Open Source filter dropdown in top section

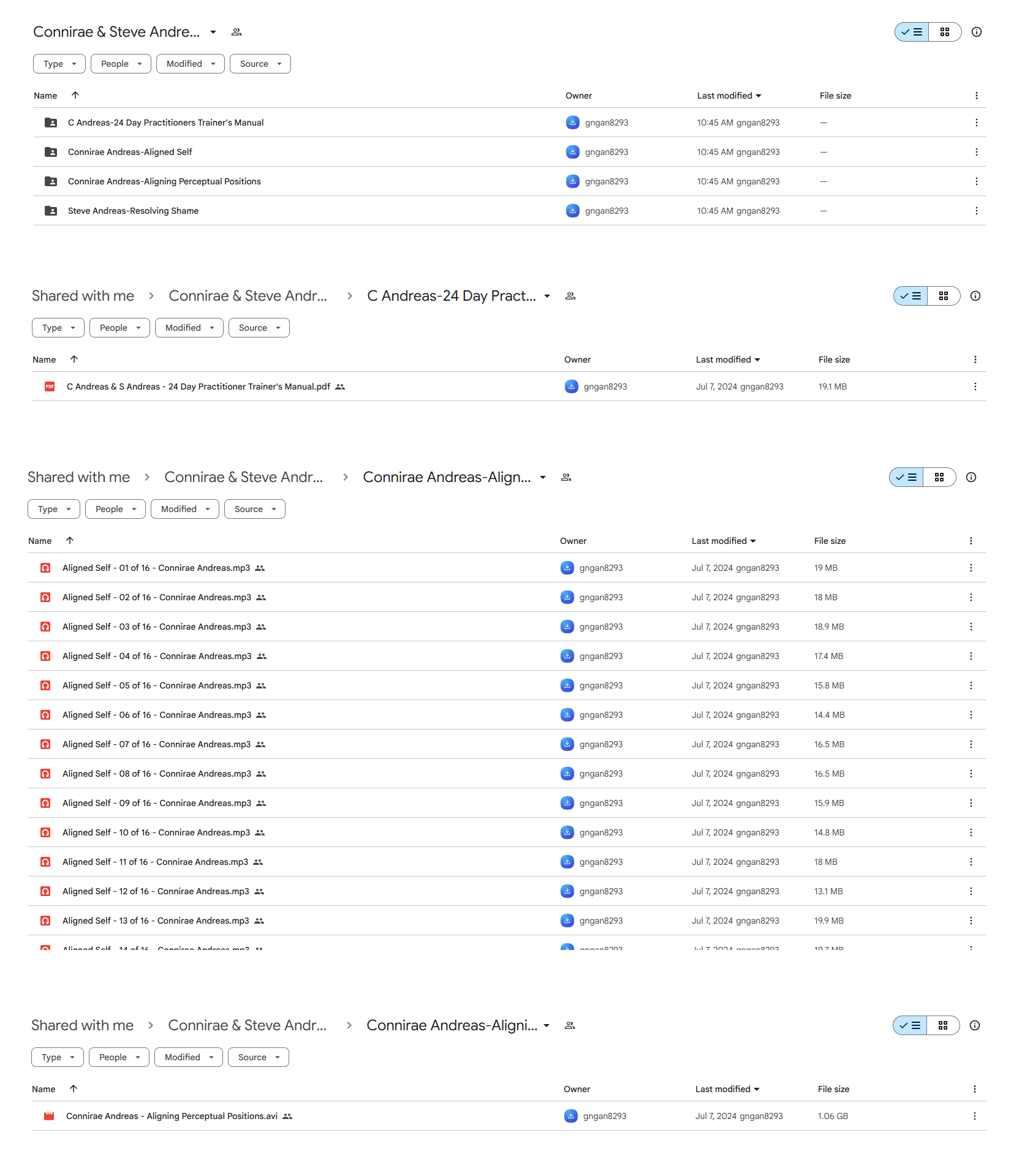pyautogui.click(x=260, y=64)
